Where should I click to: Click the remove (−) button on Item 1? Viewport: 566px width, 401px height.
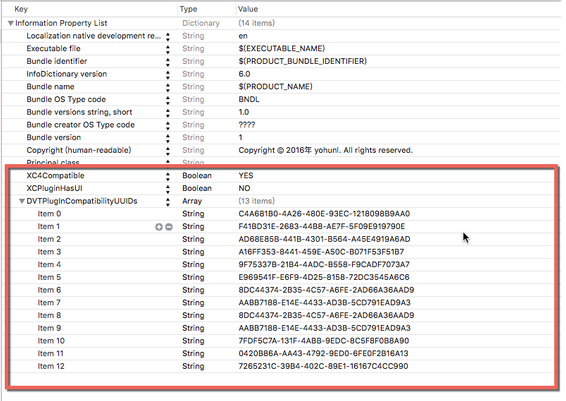tap(169, 227)
